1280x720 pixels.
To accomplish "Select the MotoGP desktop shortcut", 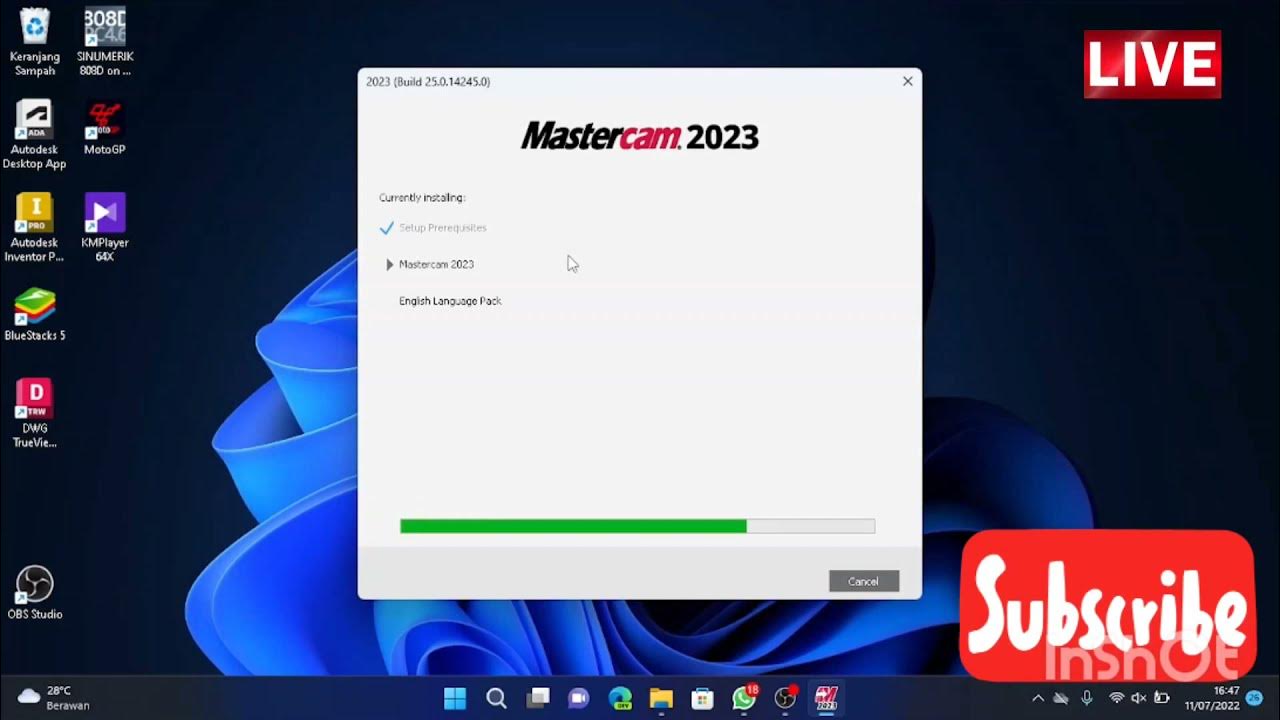I will tap(105, 128).
